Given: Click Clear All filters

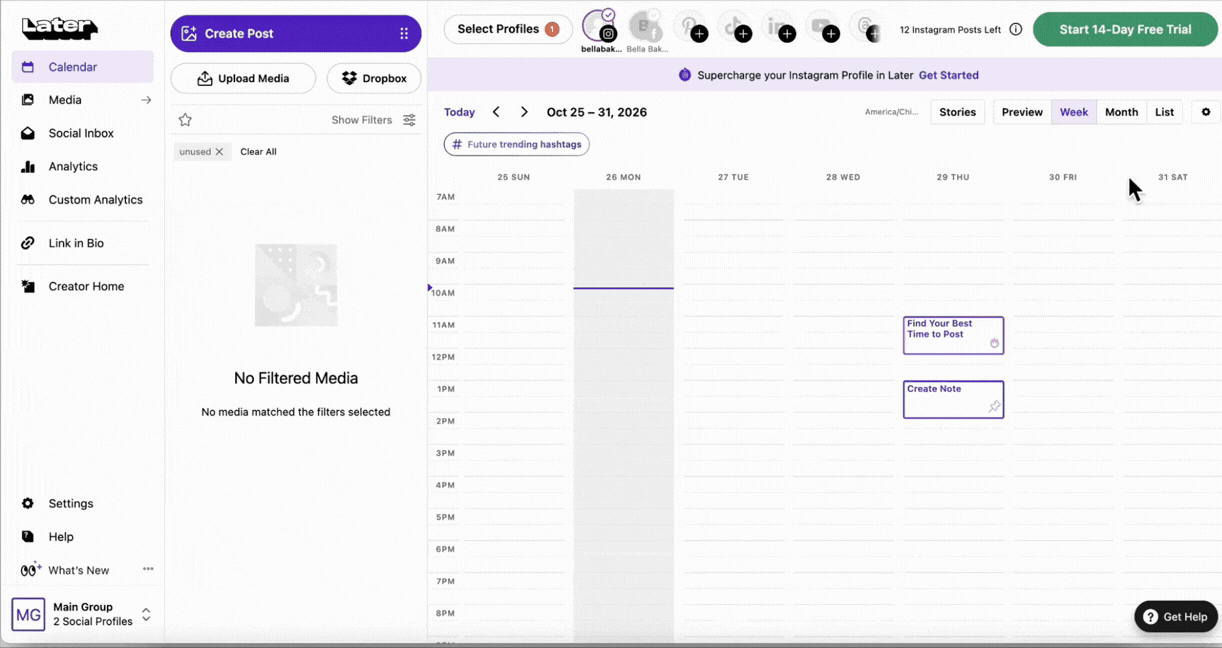Looking at the screenshot, I should (x=258, y=152).
